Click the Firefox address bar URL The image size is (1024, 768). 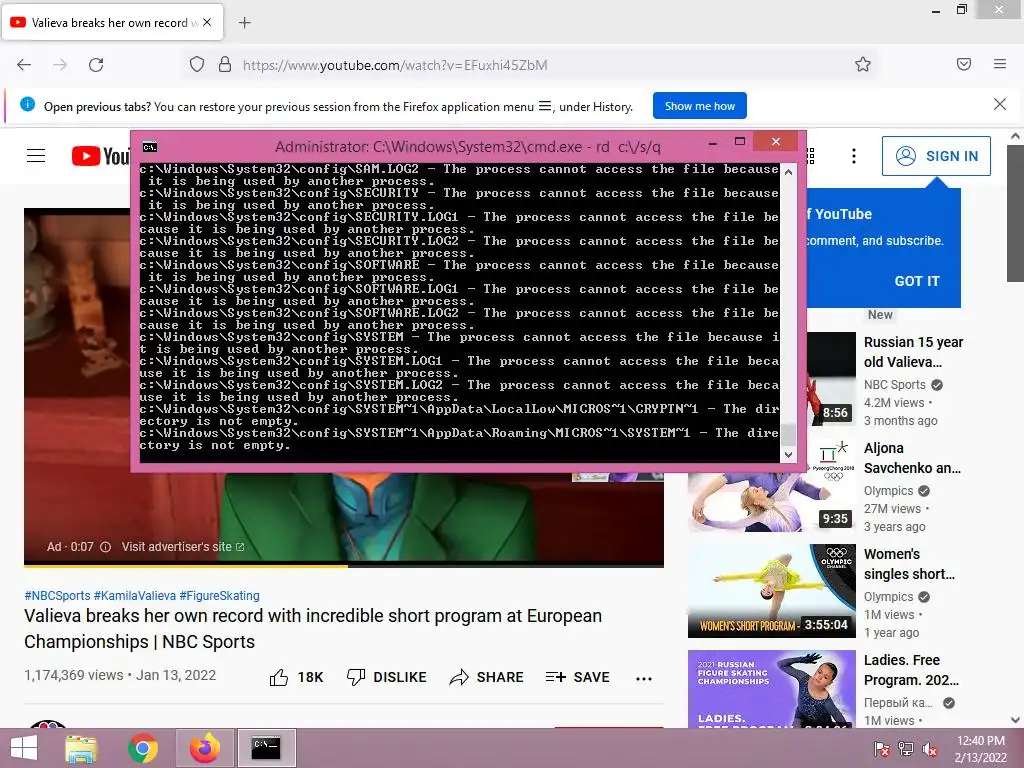pos(394,65)
